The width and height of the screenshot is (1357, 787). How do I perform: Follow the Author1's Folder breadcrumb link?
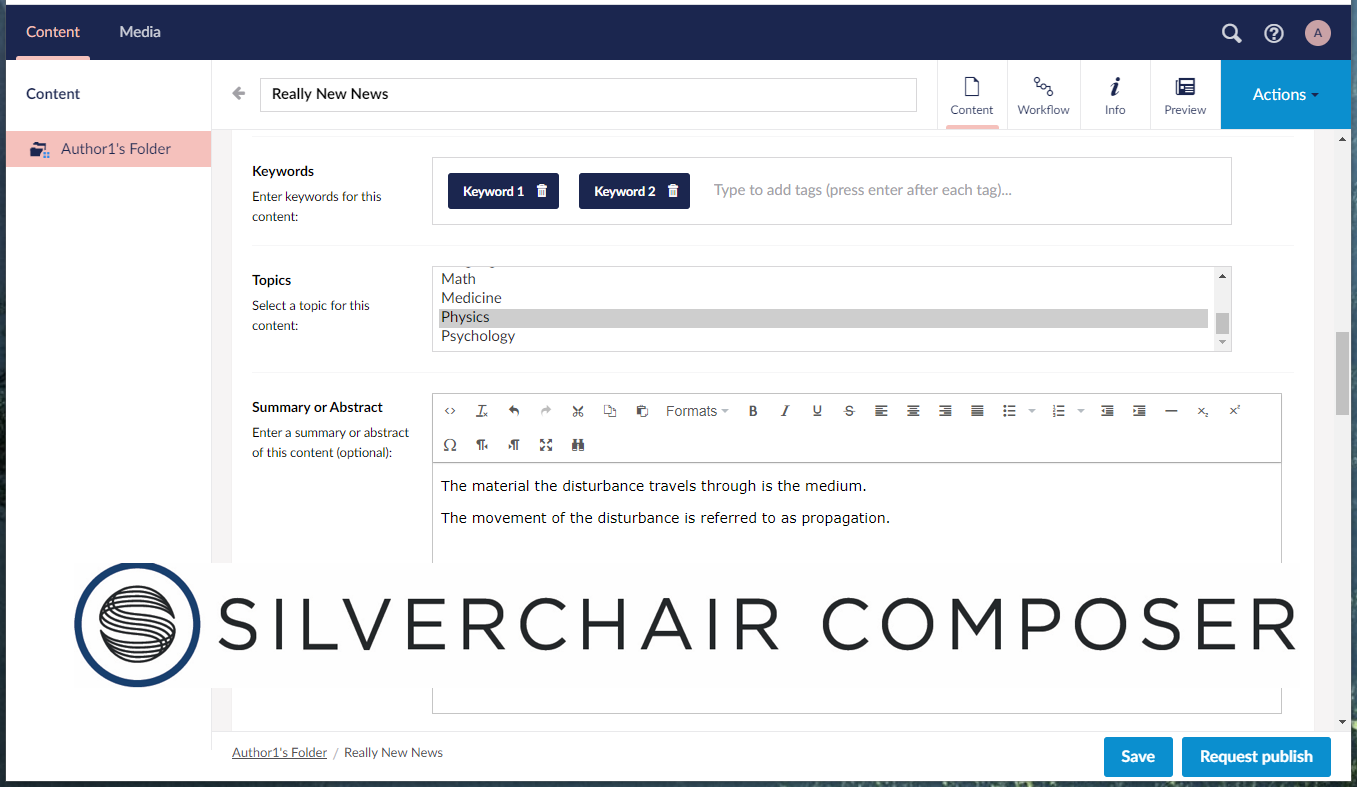tap(279, 753)
